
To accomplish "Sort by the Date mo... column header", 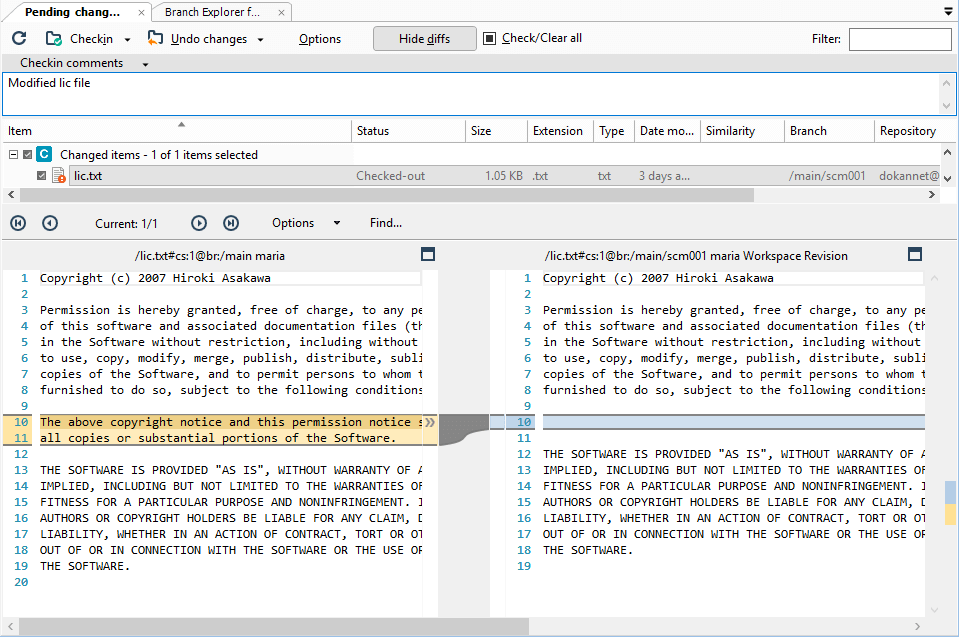I will click(667, 131).
